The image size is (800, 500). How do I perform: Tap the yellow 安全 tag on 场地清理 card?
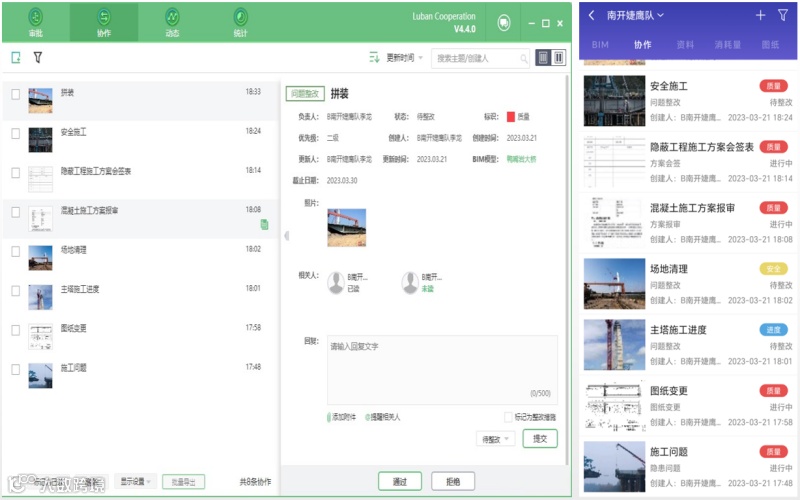click(x=773, y=269)
